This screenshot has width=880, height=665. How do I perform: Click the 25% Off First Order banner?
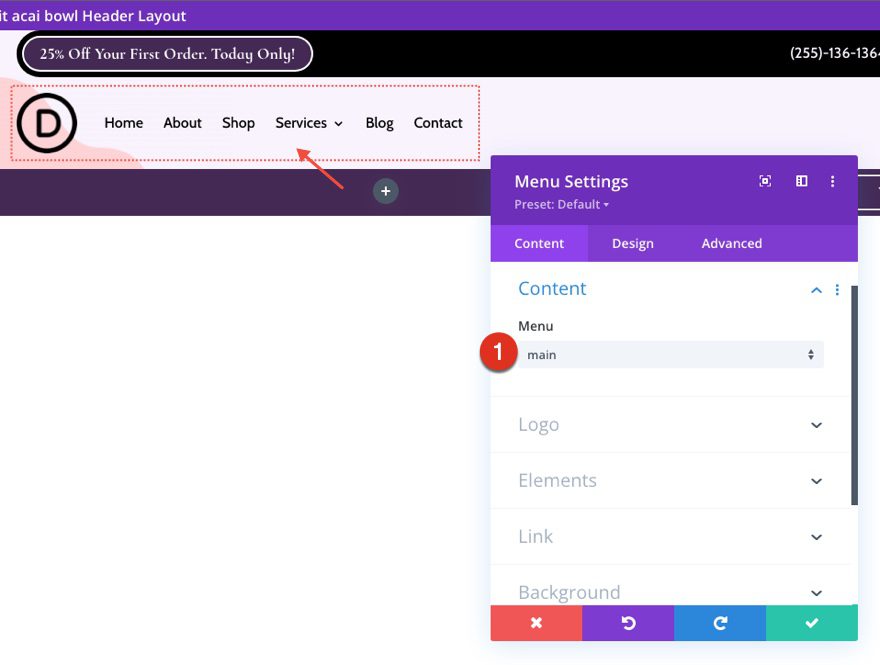(x=165, y=53)
